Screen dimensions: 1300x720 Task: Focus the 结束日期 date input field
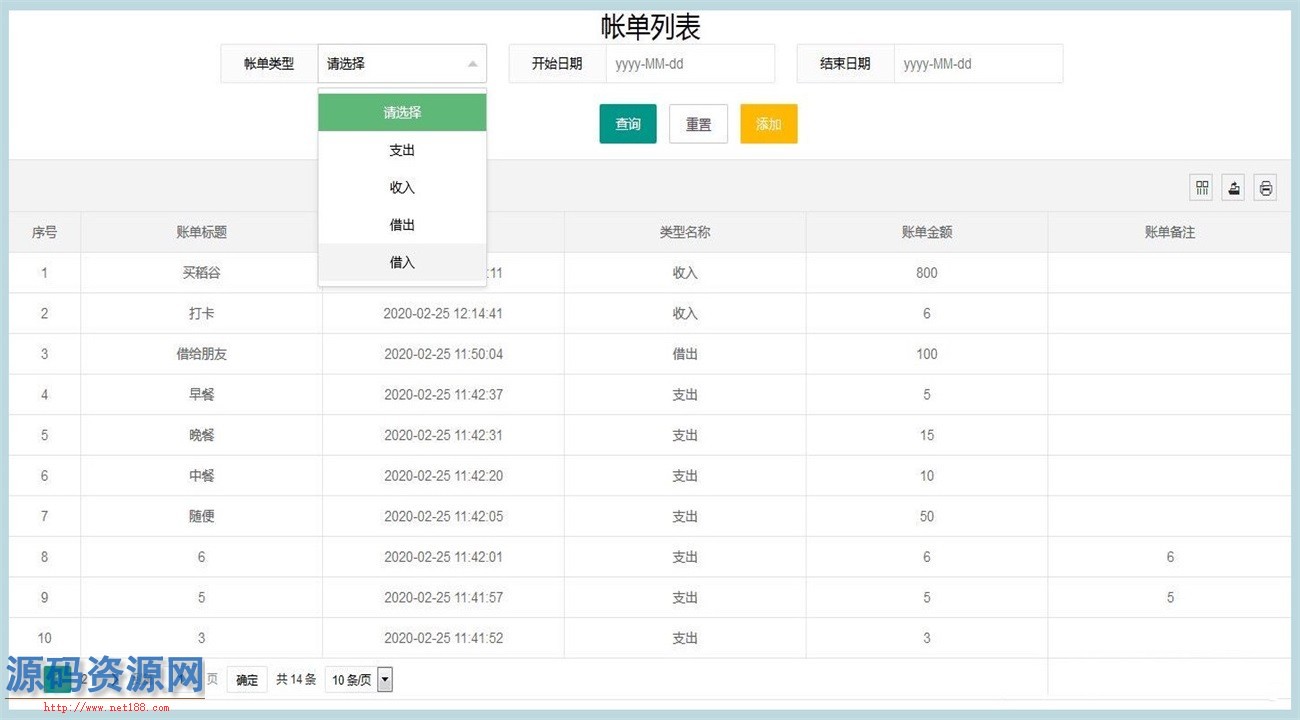[978, 63]
